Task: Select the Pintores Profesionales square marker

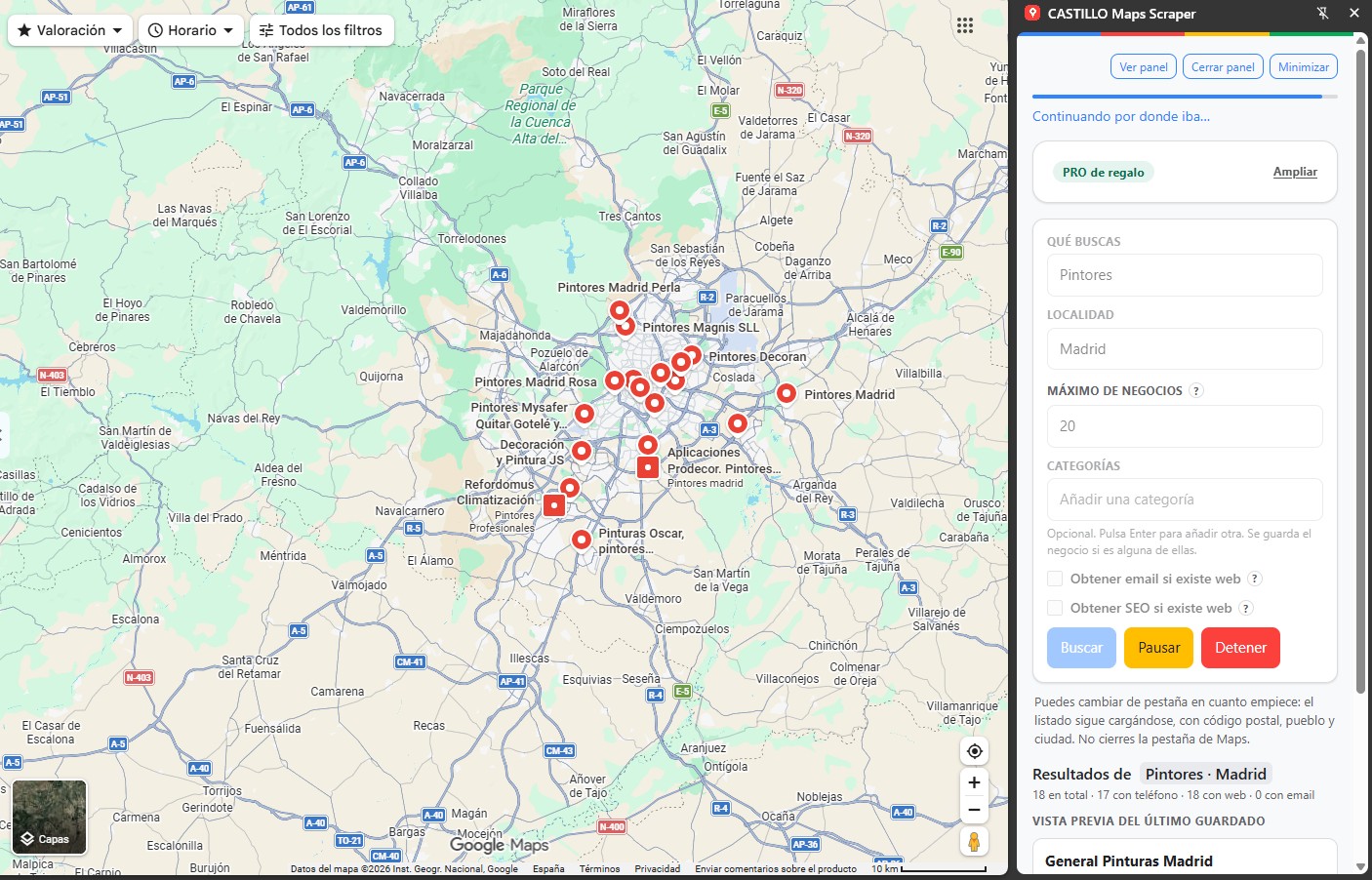Action: [x=554, y=505]
